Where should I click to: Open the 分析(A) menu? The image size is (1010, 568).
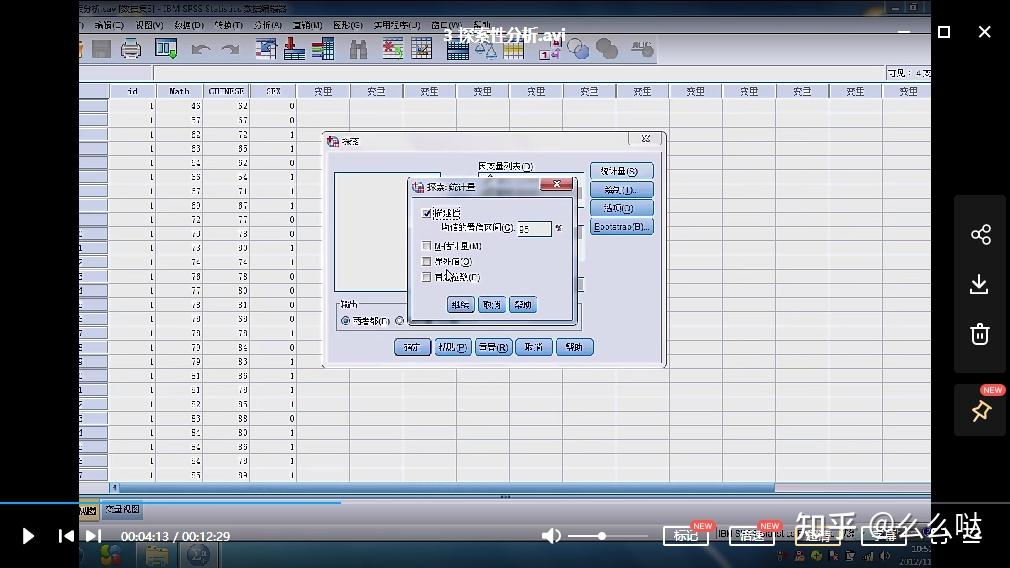(x=267, y=25)
